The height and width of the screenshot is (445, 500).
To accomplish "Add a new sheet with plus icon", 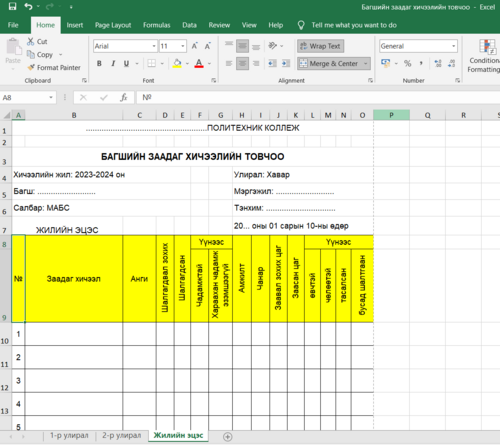I will tap(228, 437).
